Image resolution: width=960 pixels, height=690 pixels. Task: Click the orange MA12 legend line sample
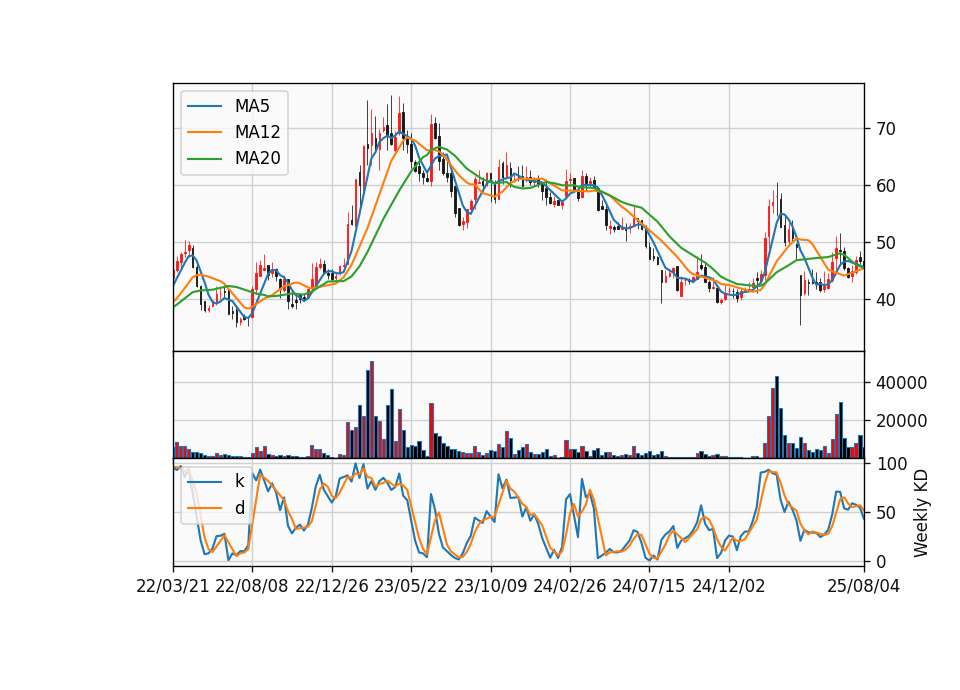point(204,132)
